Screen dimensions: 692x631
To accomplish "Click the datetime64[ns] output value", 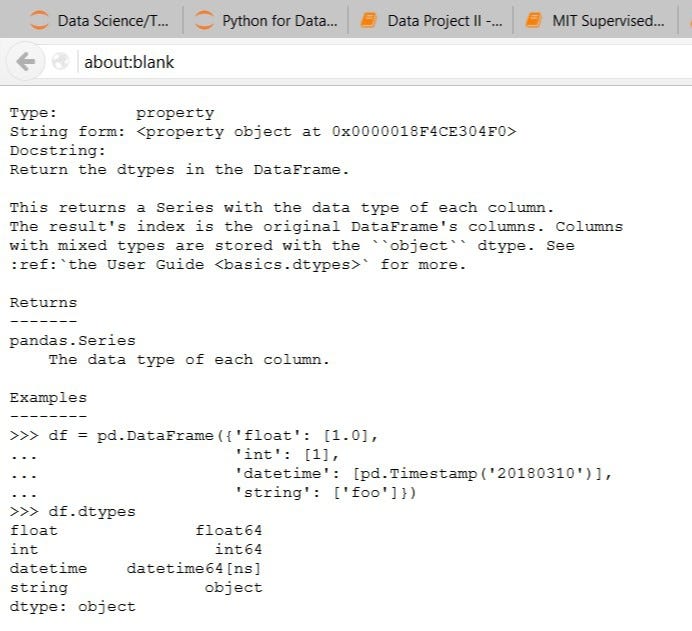I will click(x=194, y=568).
